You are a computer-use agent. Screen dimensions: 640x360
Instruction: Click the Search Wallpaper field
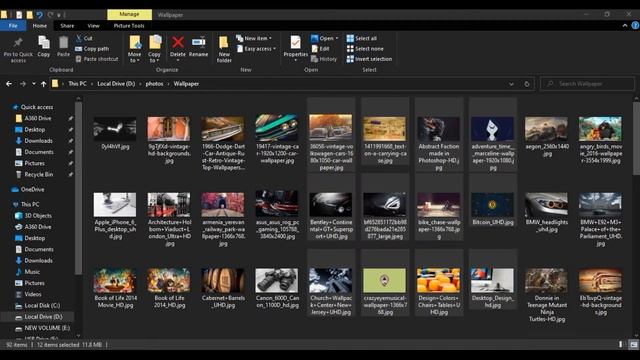point(587,84)
